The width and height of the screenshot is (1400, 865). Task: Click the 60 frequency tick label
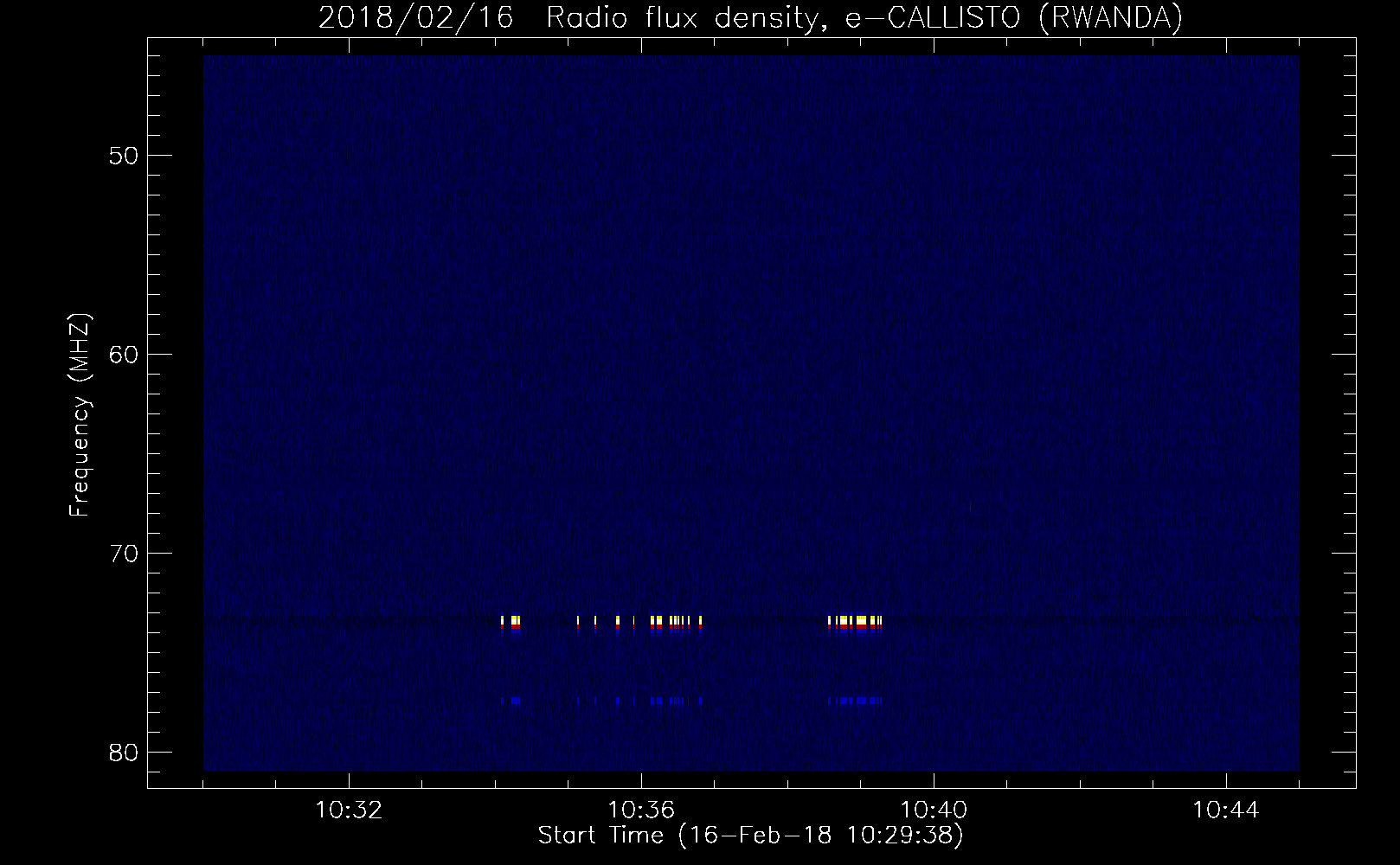(x=124, y=355)
